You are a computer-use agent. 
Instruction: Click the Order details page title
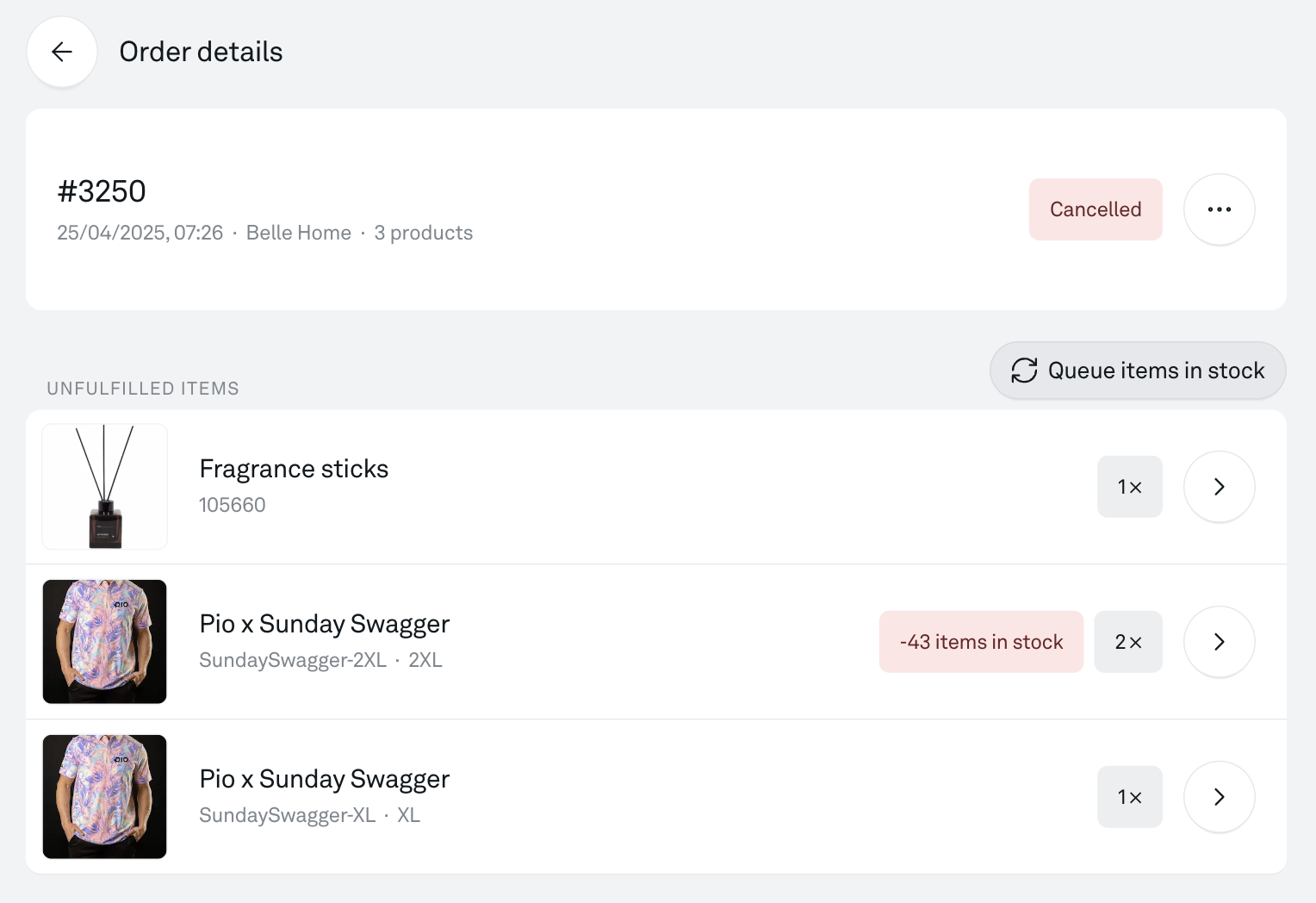(x=201, y=52)
